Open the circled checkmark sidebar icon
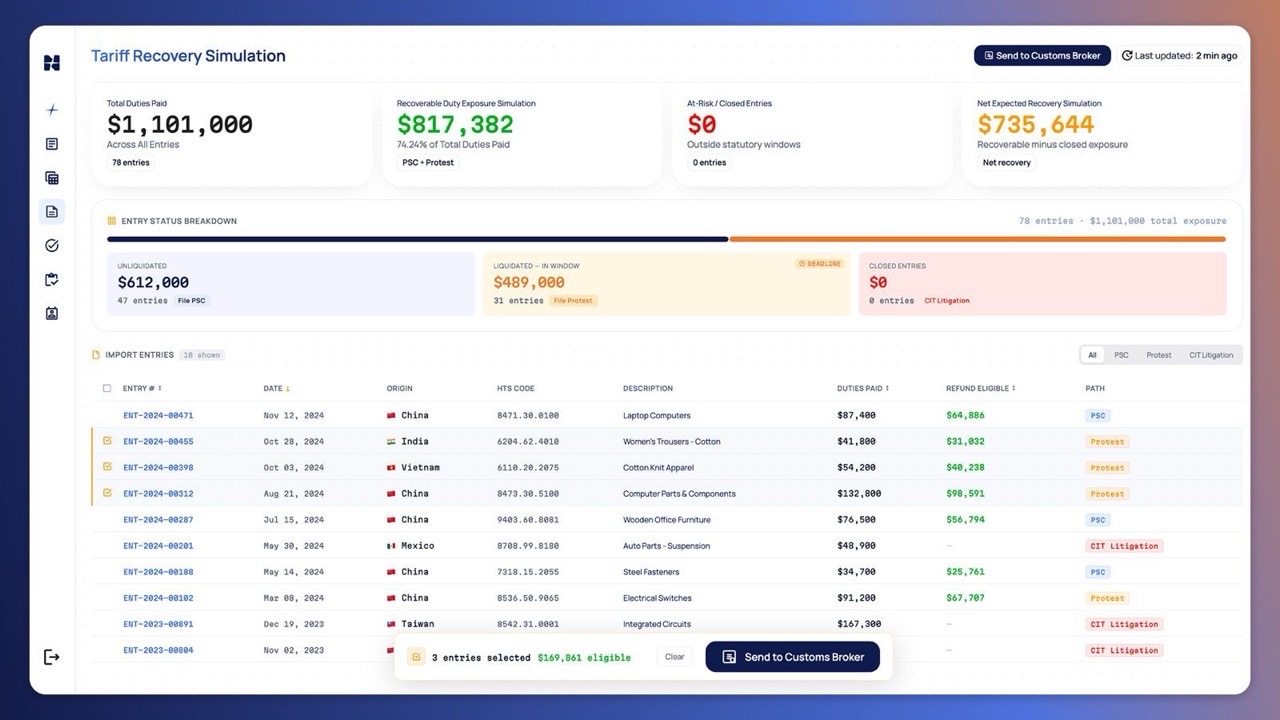Image resolution: width=1280 pixels, height=720 pixels. coord(52,245)
